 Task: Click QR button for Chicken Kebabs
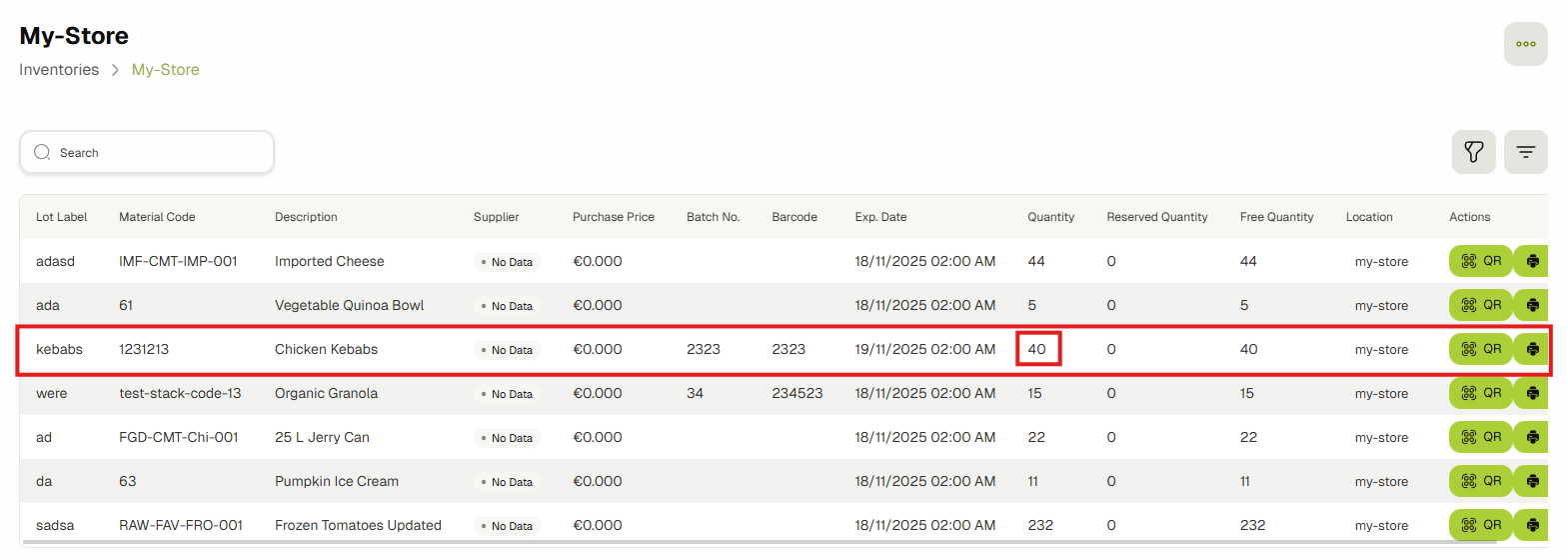pos(1480,349)
